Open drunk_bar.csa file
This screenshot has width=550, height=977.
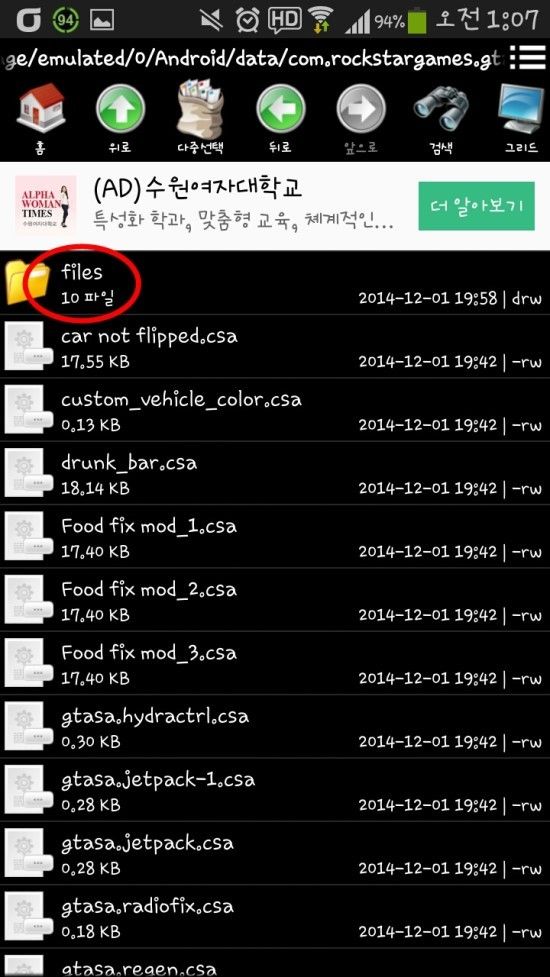pos(275,474)
